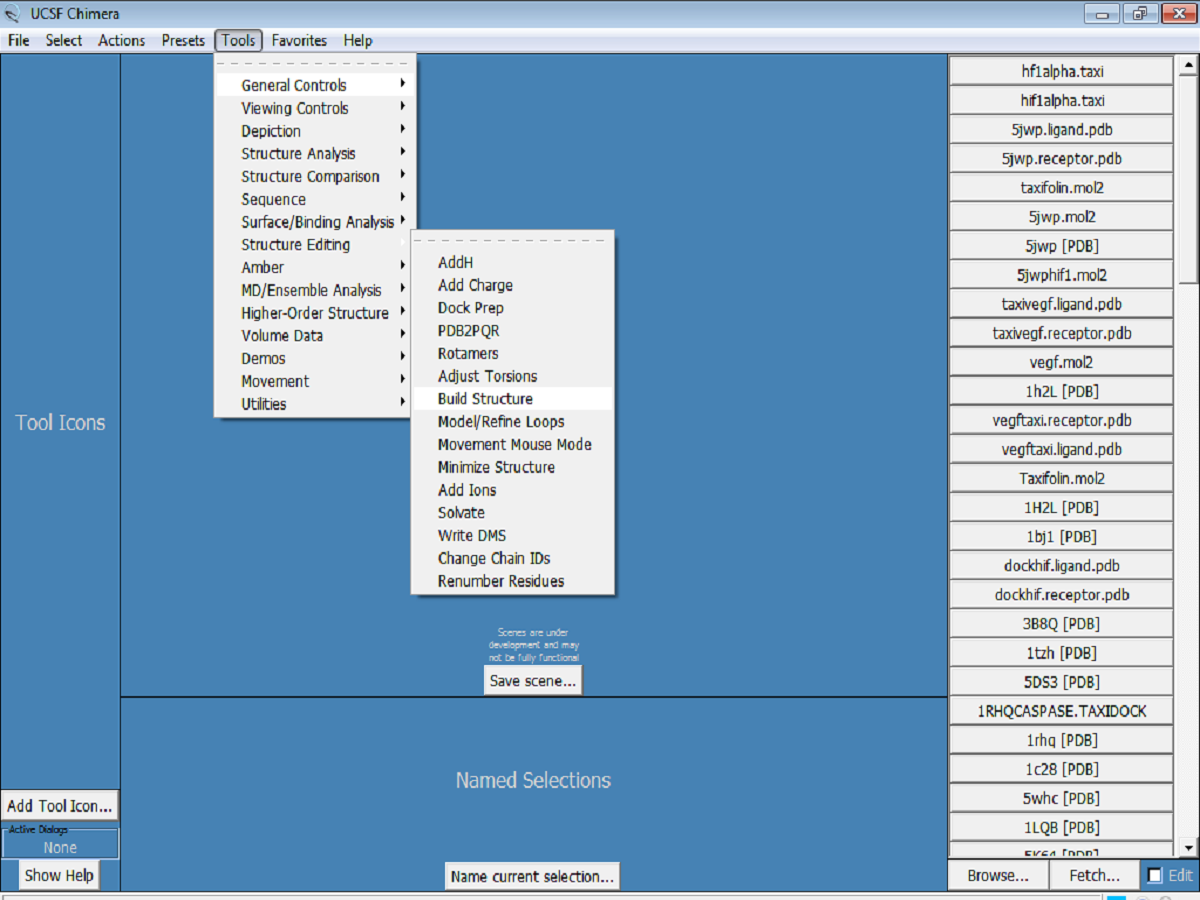Click scrollbar down arrow in file list

pos(1188,849)
